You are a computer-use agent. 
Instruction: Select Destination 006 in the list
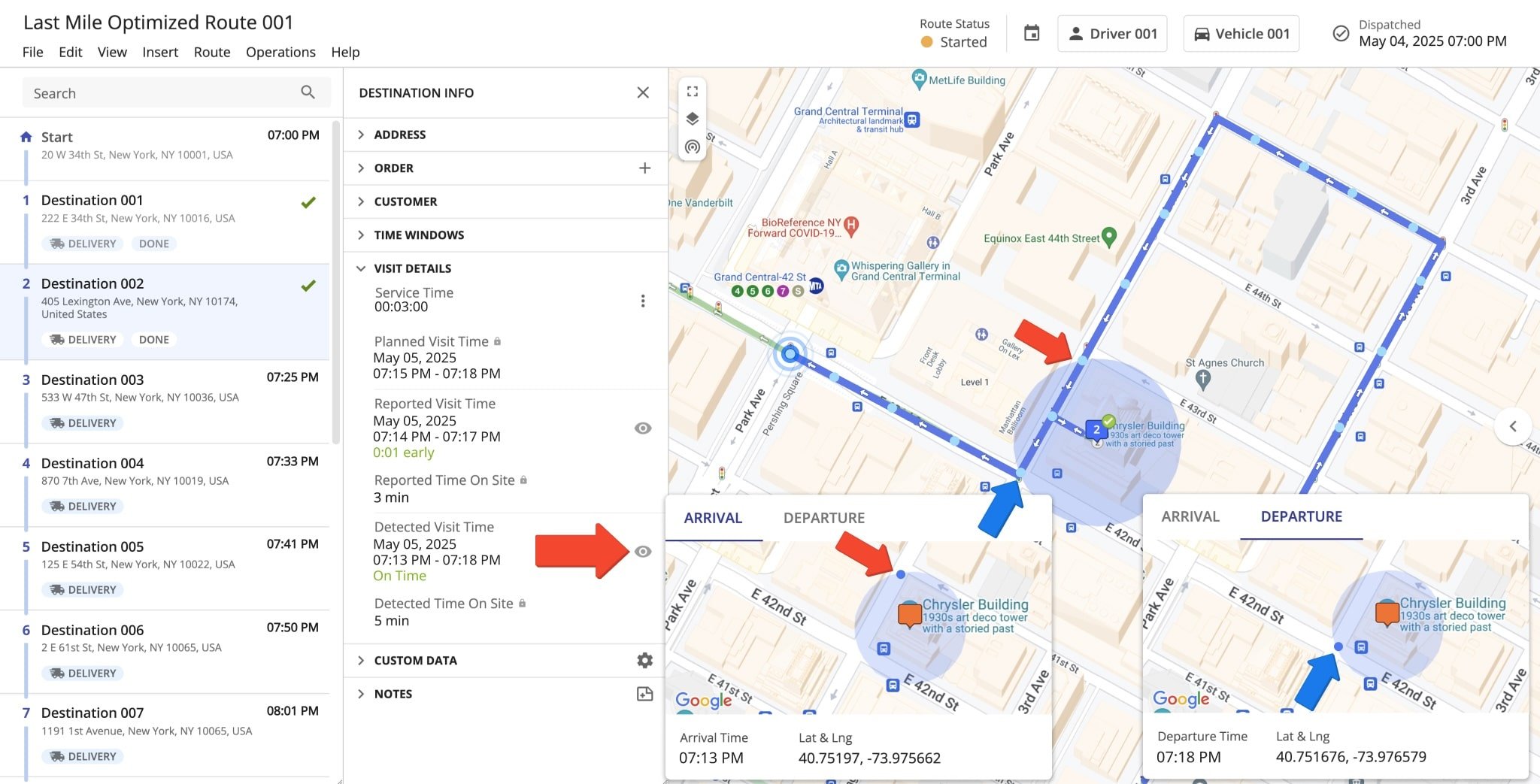click(165, 652)
